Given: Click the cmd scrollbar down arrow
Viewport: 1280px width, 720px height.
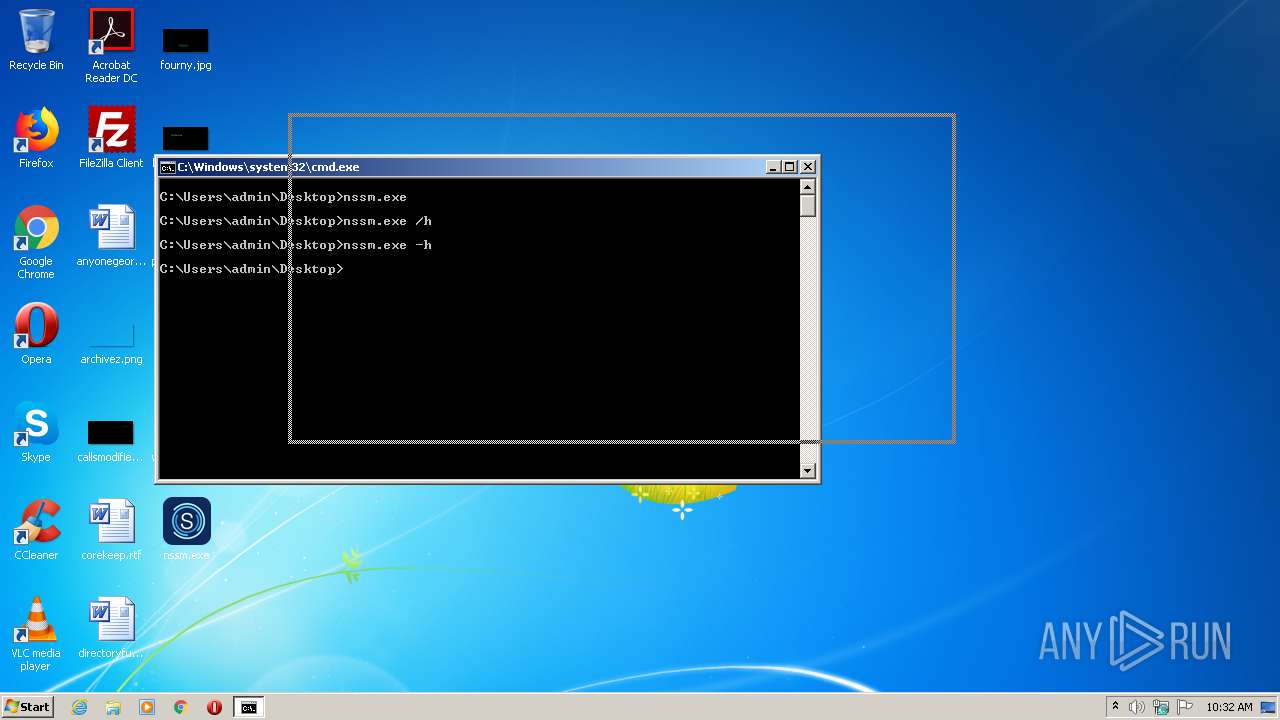Looking at the screenshot, I should (x=808, y=471).
